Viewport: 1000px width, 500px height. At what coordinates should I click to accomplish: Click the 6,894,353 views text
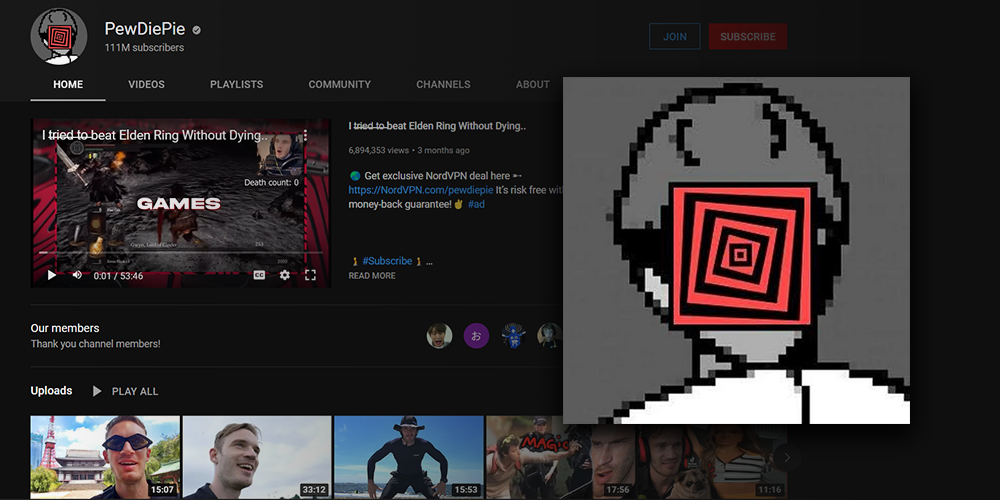[378, 151]
